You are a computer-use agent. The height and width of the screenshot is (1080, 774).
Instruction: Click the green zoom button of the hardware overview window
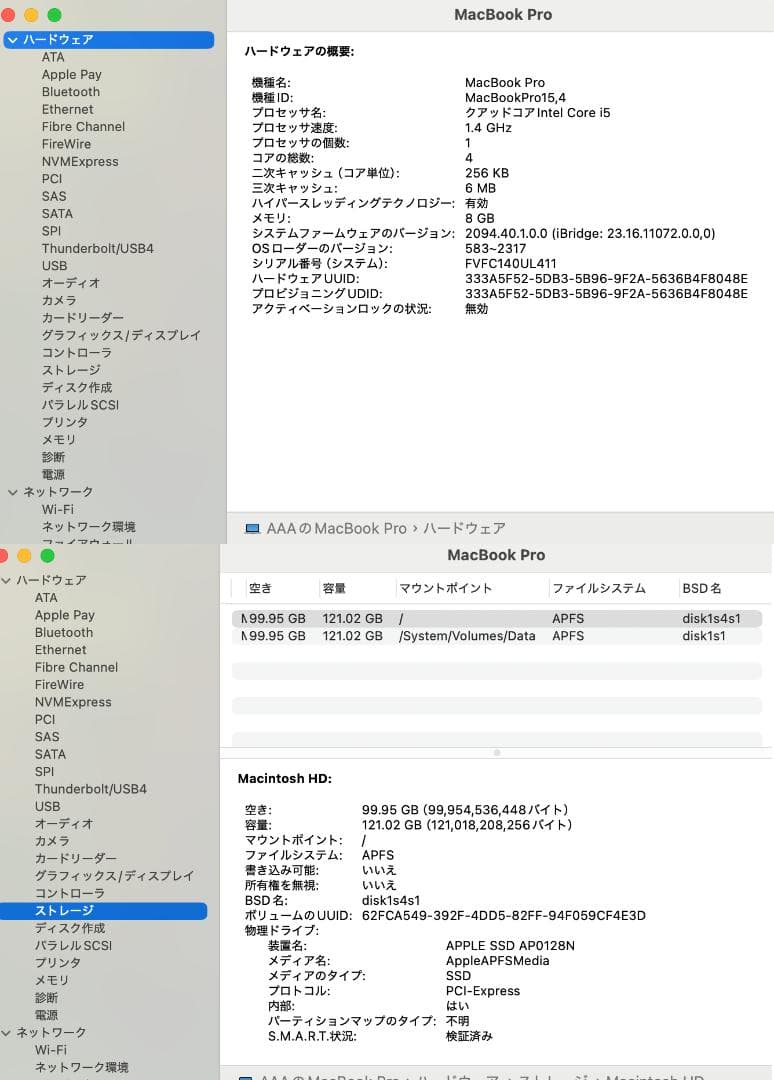tap(54, 15)
